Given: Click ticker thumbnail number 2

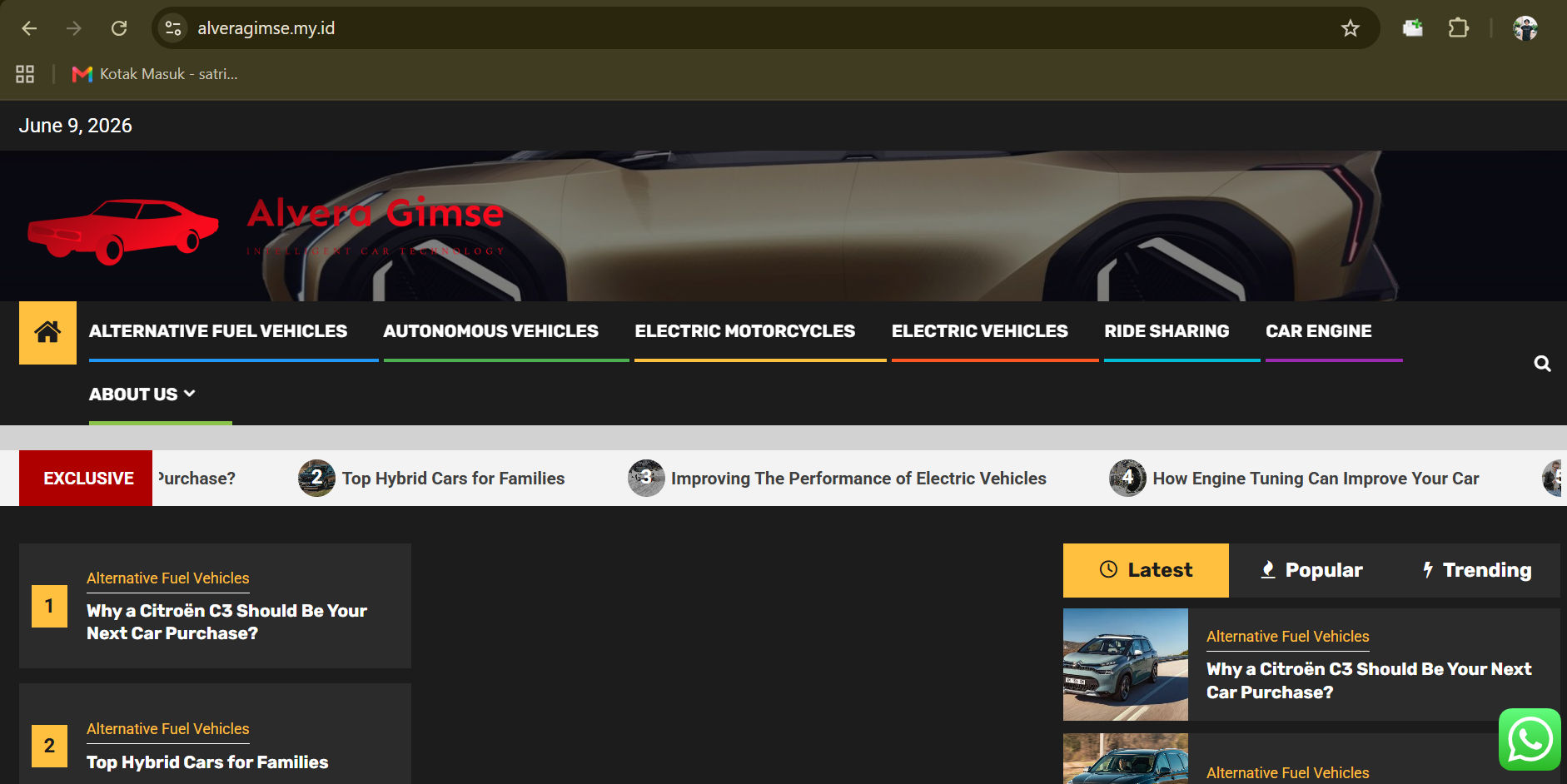Looking at the screenshot, I should [316, 479].
